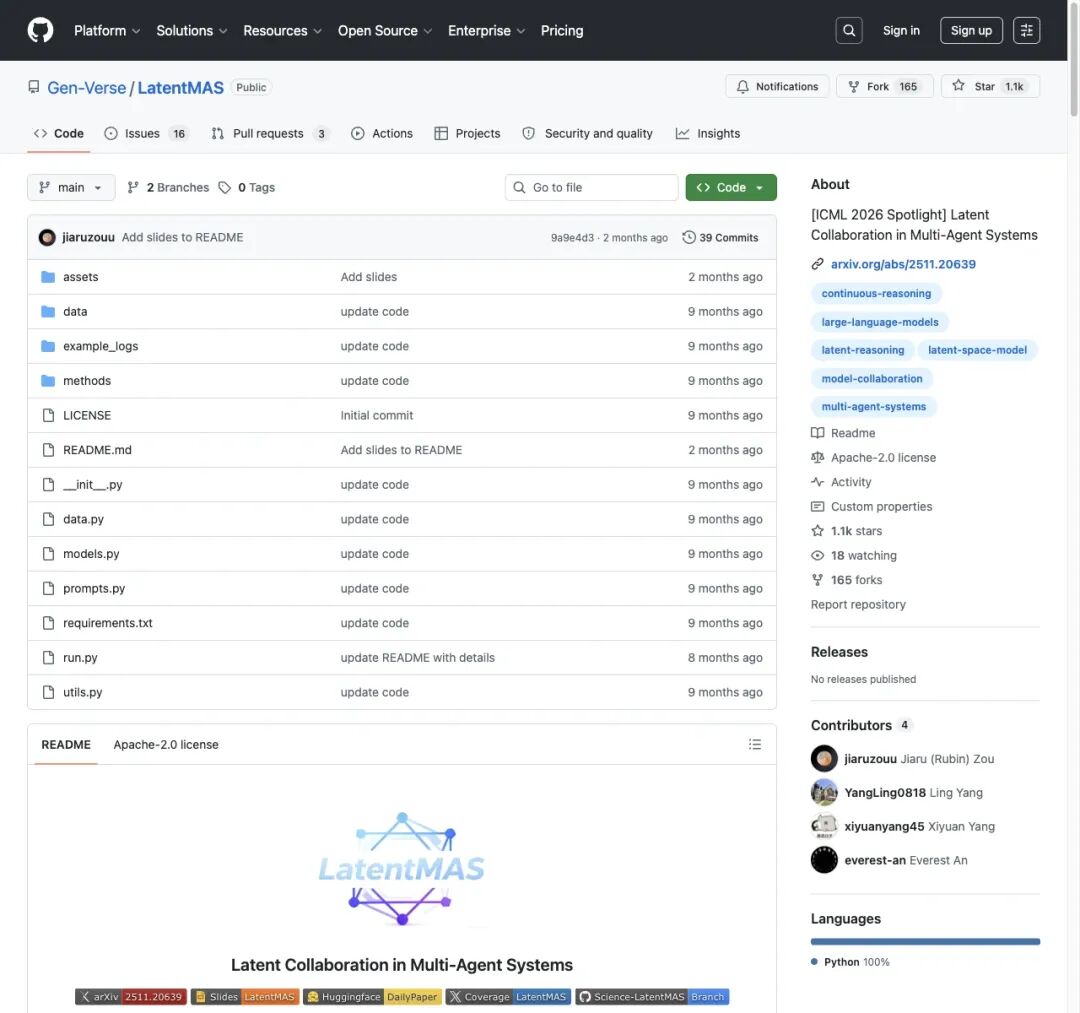
Task: Click the YangLing0818 contributor avatar
Action: [824, 792]
